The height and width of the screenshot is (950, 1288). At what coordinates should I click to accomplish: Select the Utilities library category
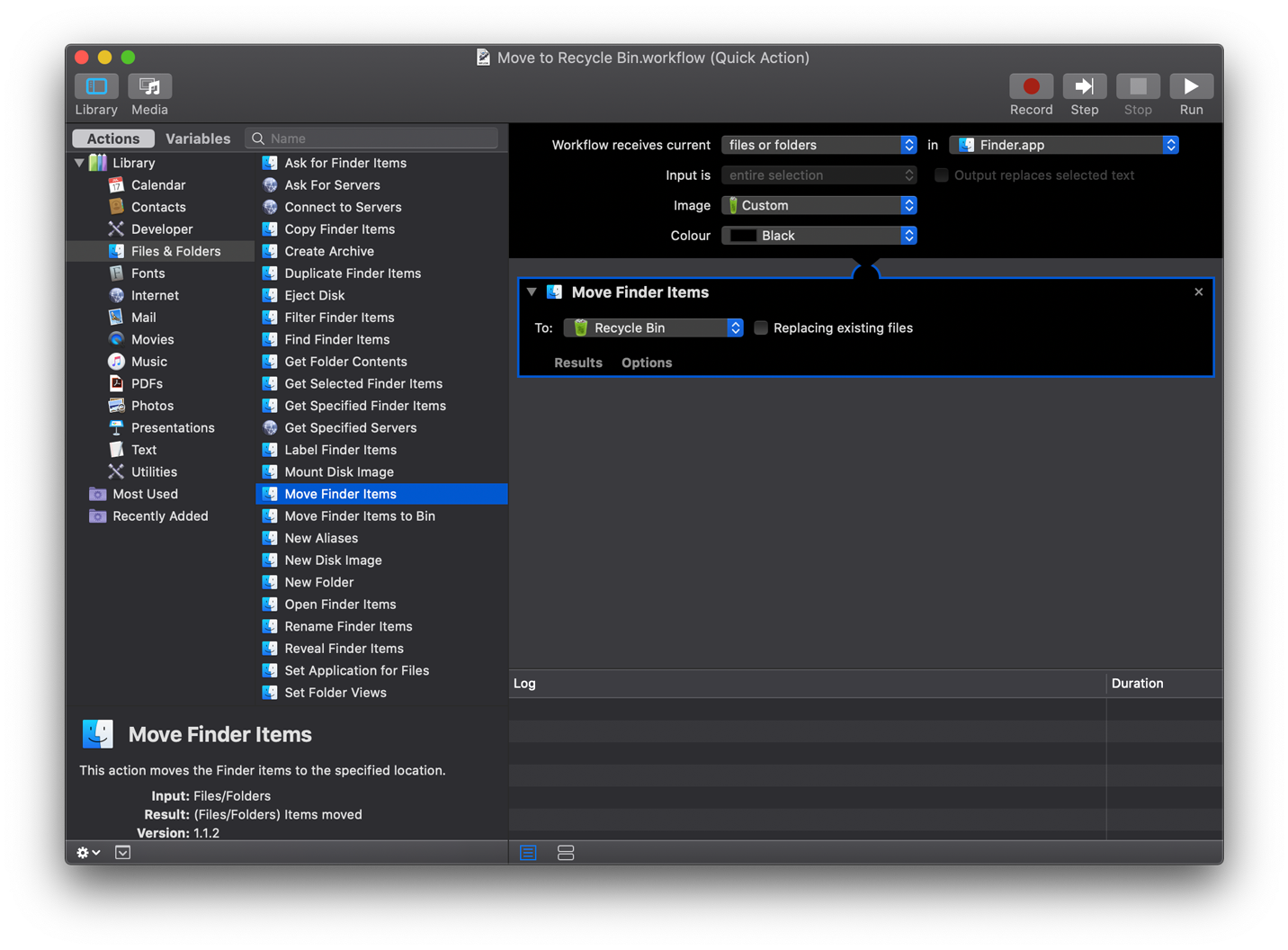pos(159,471)
